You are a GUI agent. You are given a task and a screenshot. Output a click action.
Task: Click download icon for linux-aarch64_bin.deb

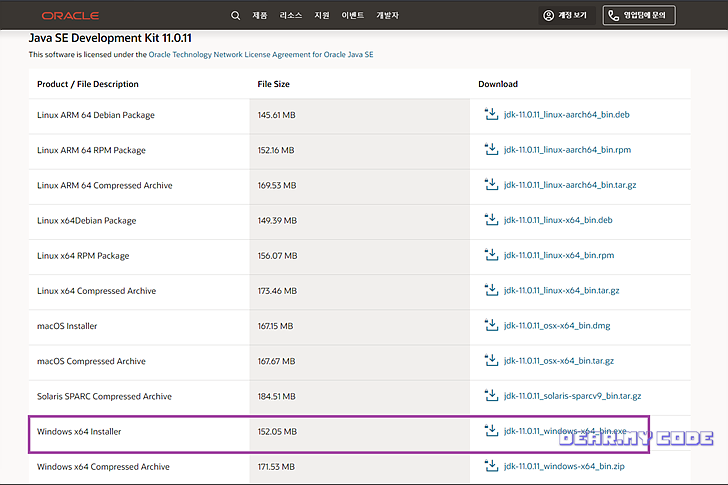tap(491, 114)
